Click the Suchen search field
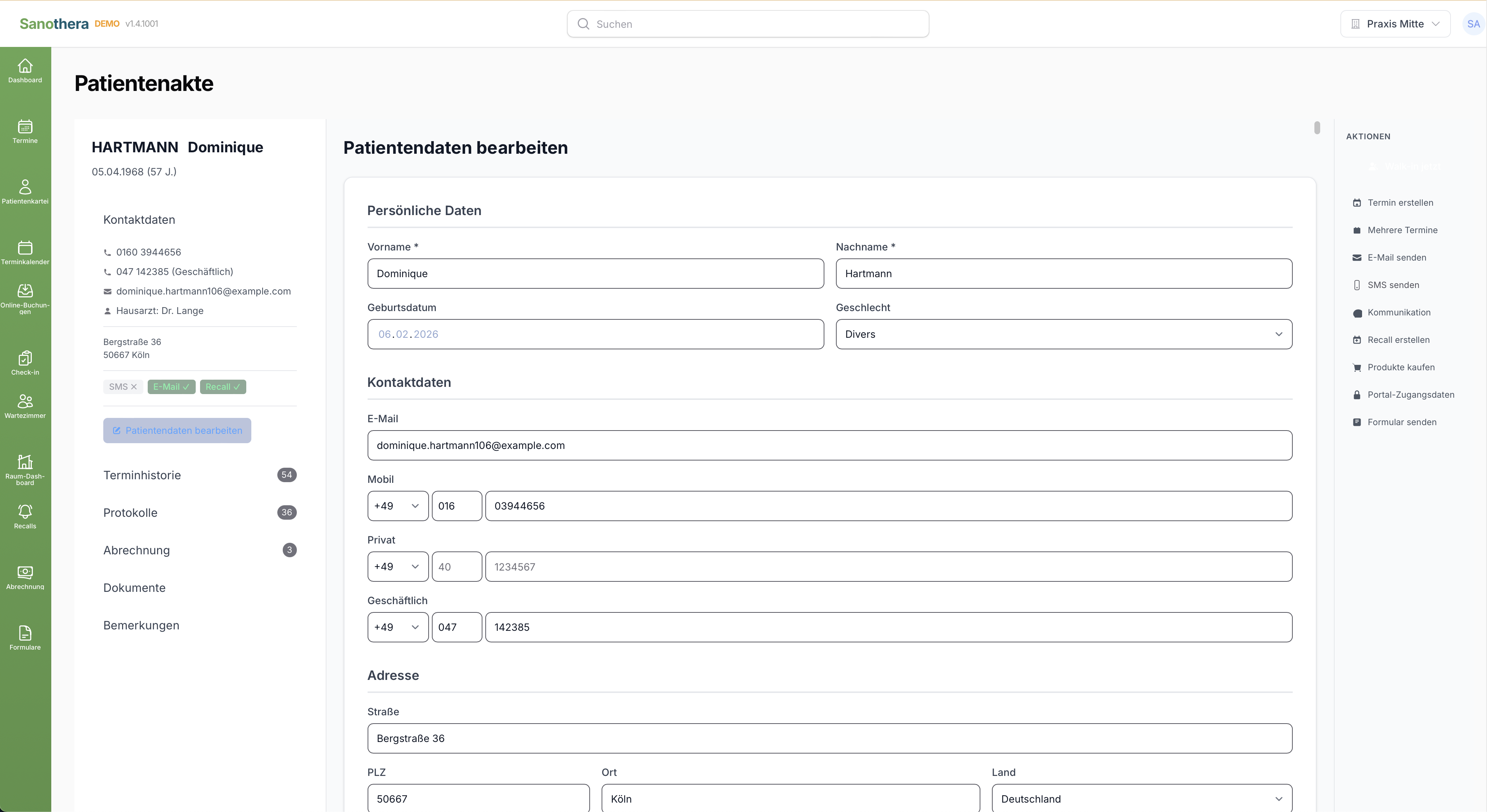 [747, 24]
